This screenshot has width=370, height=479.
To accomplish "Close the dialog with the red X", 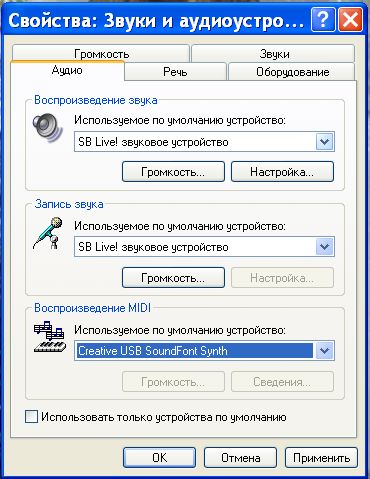I will [x=350, y=20].
